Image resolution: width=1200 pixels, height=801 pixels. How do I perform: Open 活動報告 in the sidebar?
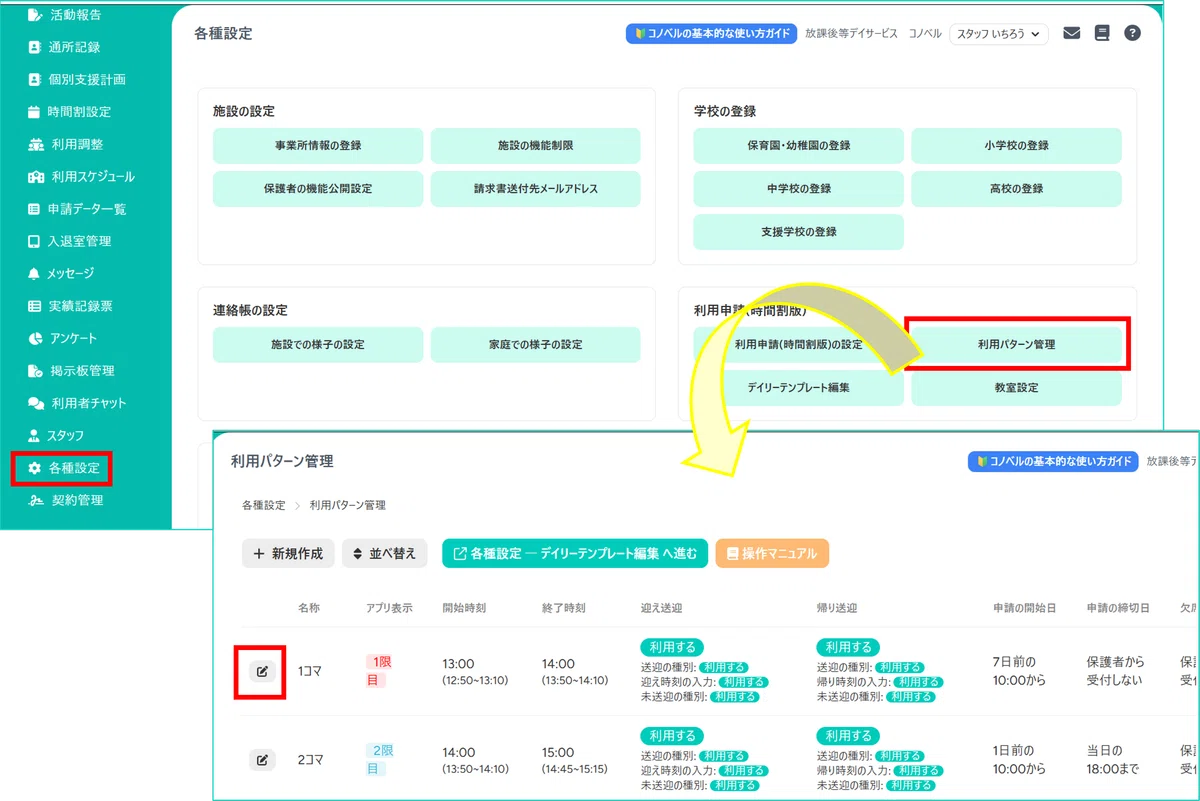tap(65, 15)
